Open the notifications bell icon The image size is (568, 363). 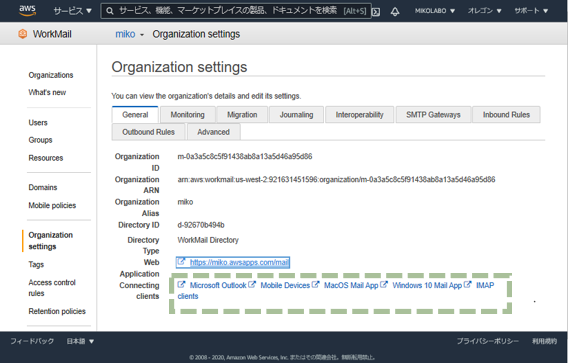395,12
